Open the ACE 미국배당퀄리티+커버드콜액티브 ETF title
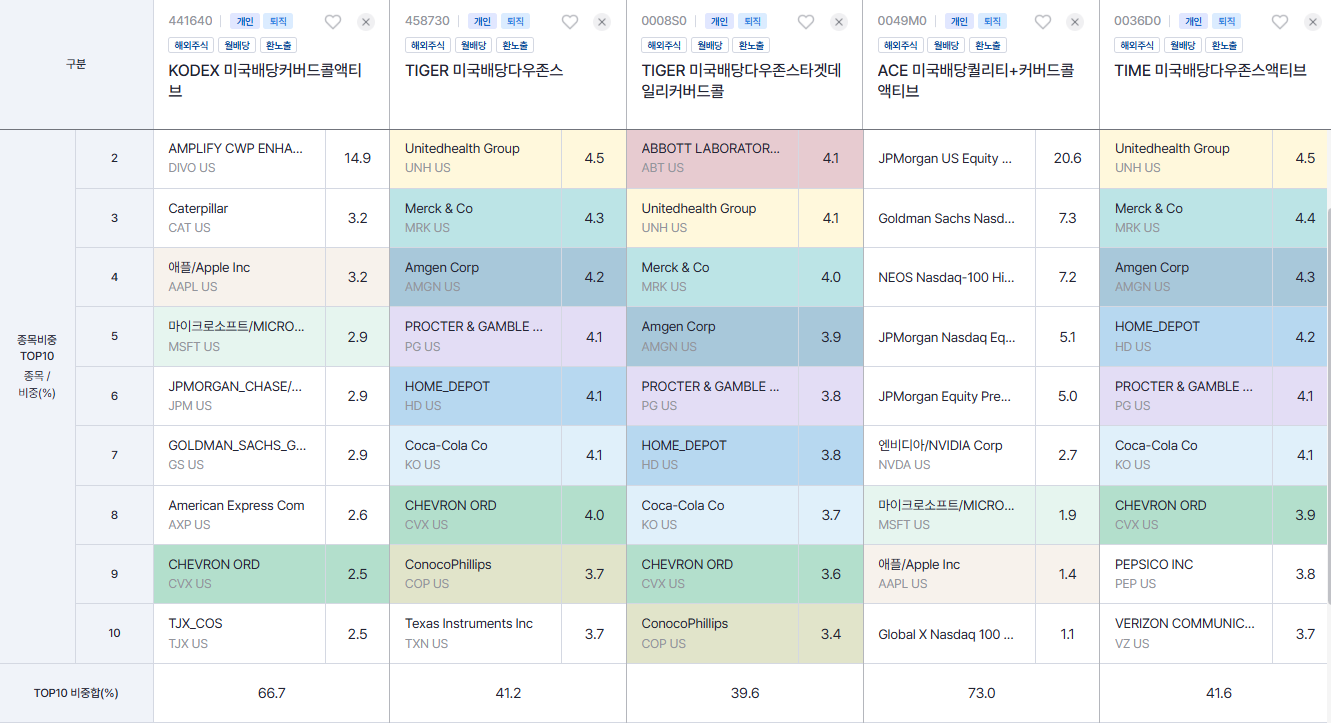This screenshot has height=723, width=1331. pyautogui.click(x=976, y=80)
